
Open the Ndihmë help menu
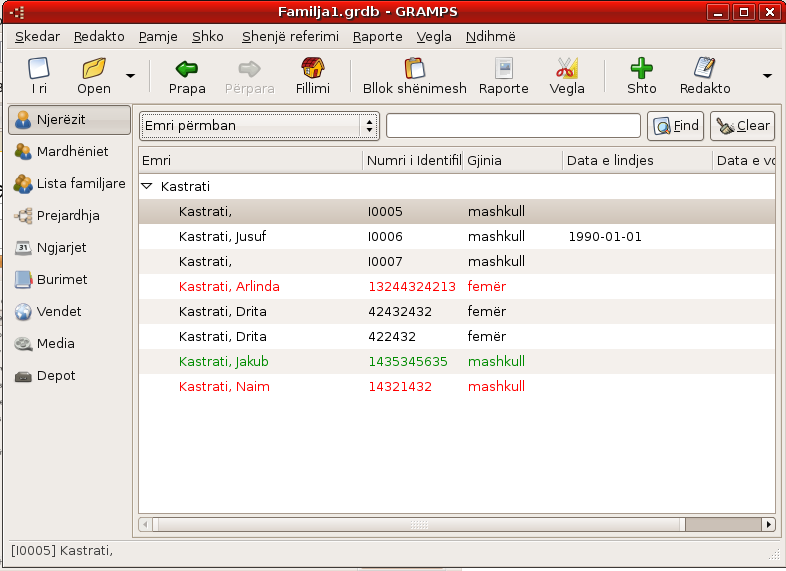pos(490,37)
